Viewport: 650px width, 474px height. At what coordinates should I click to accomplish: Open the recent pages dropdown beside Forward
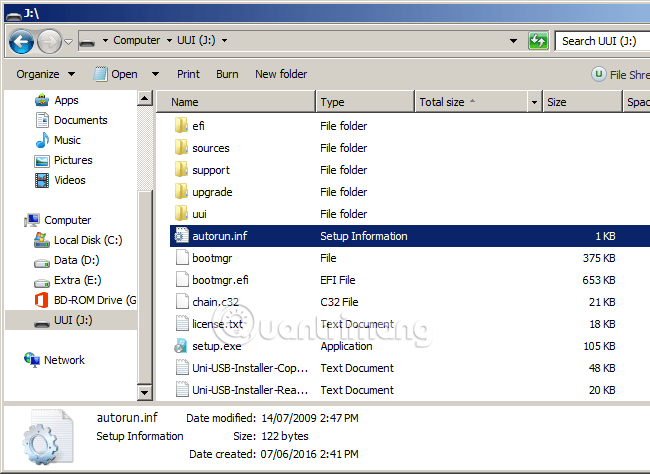point(69,41)
